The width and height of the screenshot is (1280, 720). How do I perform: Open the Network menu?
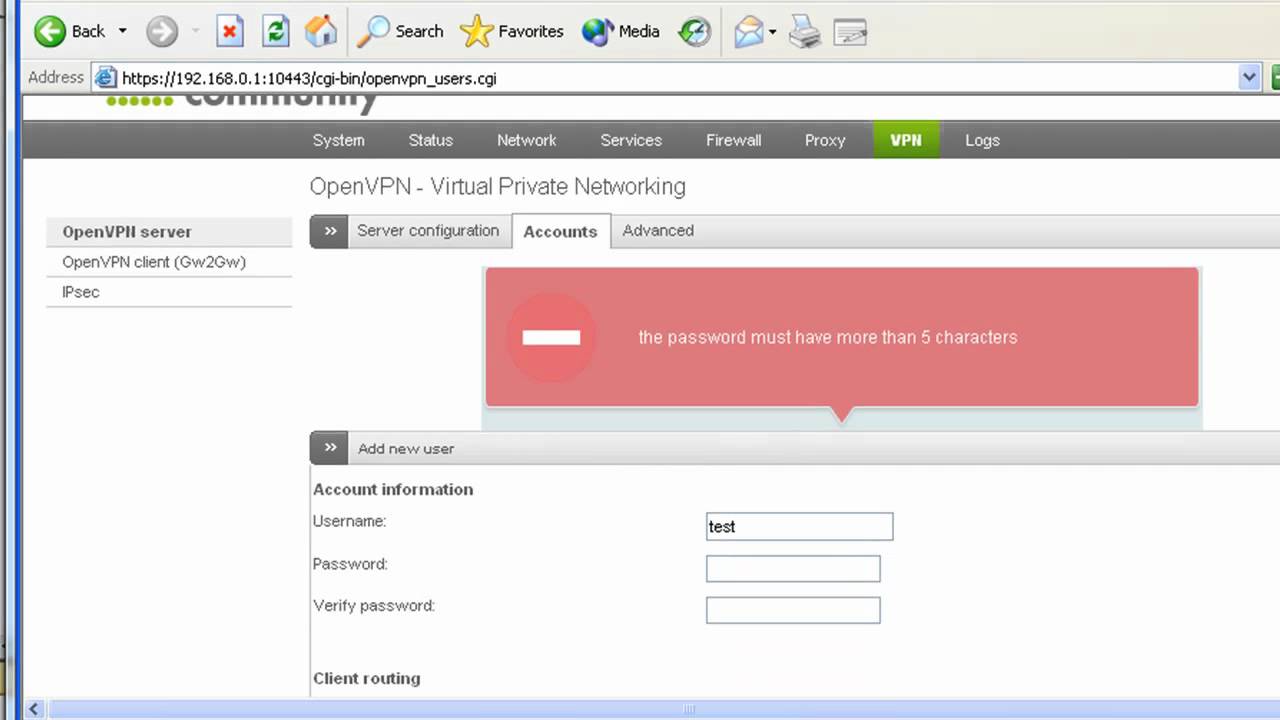[526, 140]
